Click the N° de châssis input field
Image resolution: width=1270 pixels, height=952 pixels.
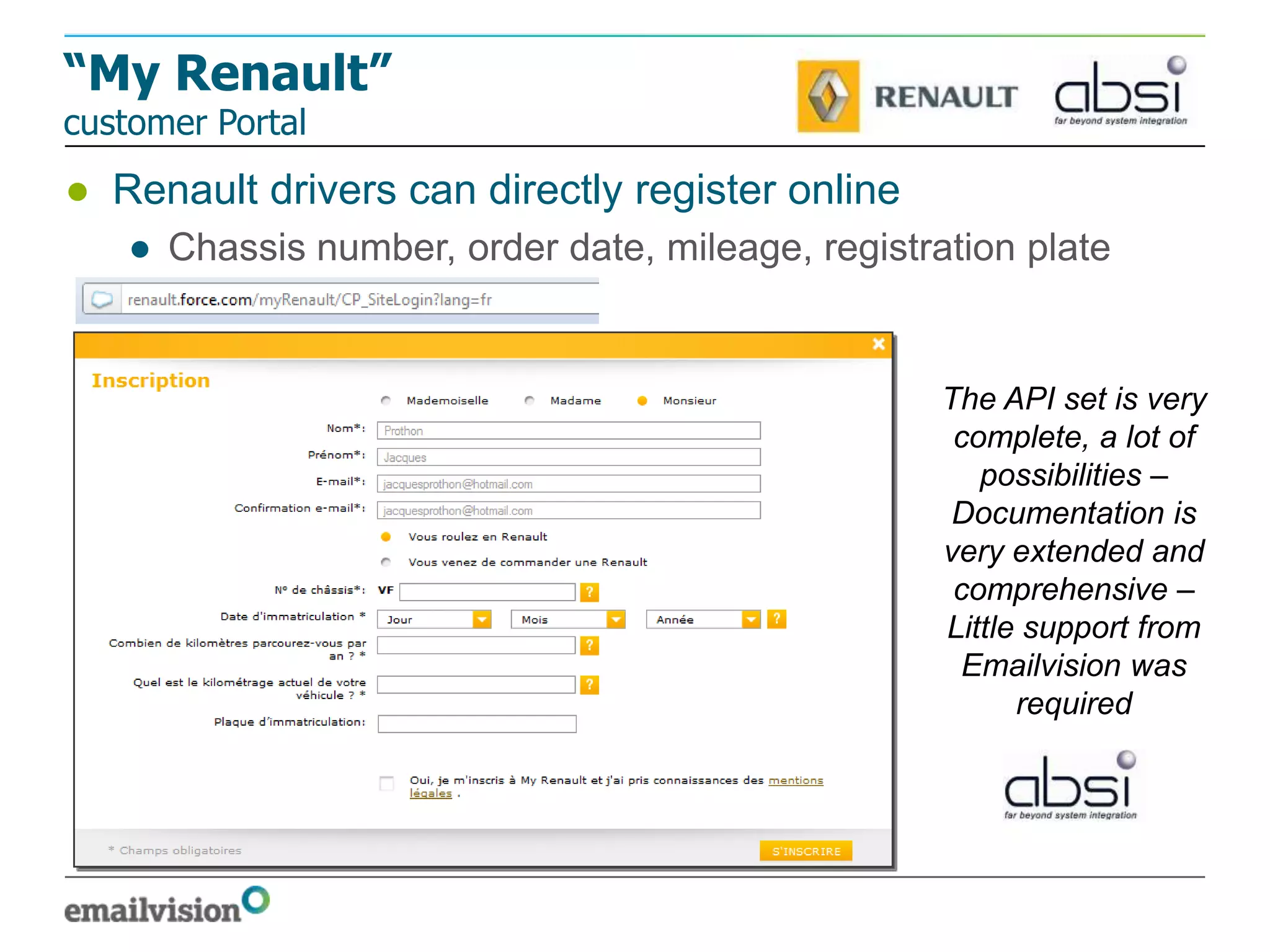(487, 592)
